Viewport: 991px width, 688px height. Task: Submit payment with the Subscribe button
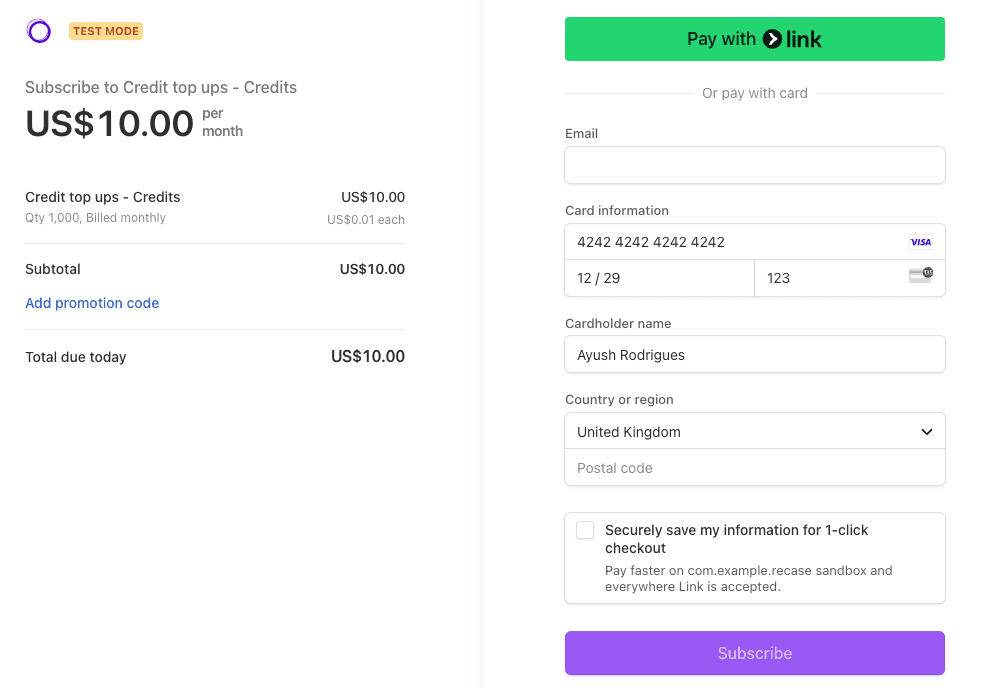755,653
